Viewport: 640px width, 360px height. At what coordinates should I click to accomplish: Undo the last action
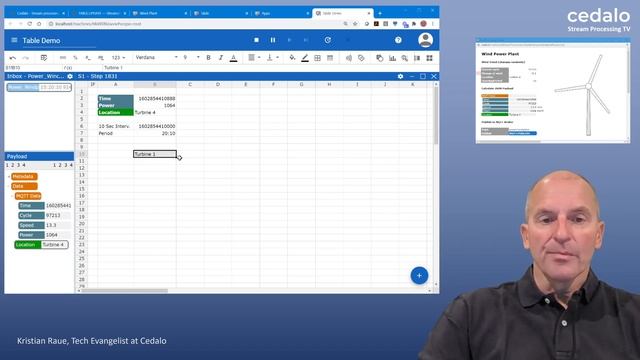tap(13, 58)
